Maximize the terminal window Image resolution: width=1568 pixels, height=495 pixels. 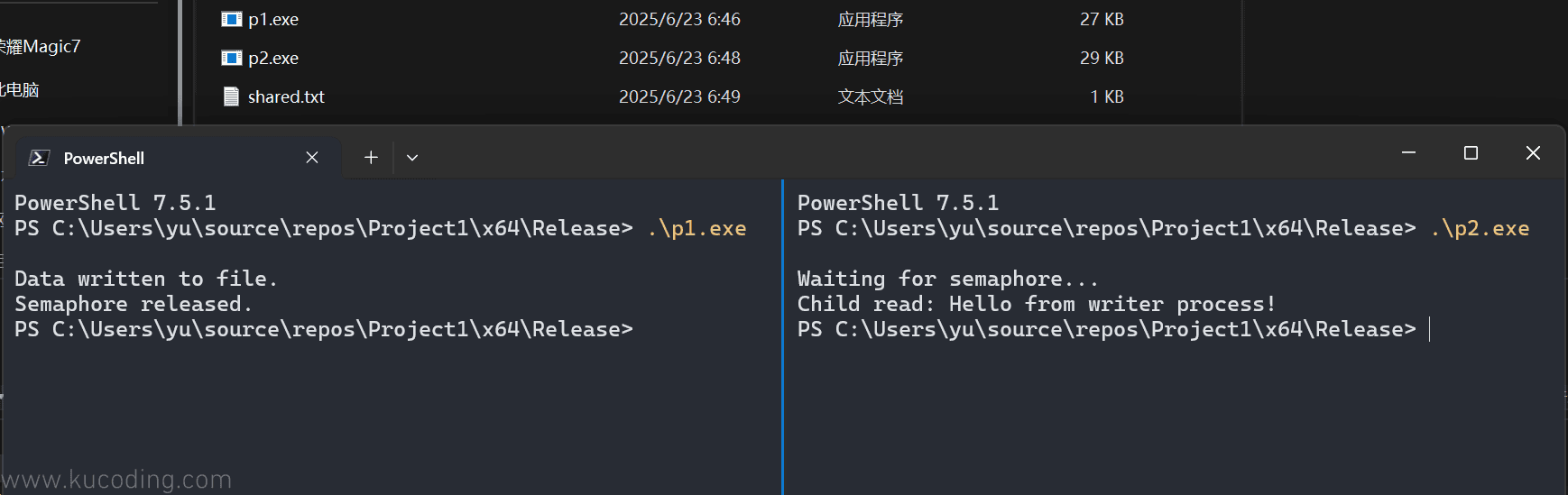coord(1471,153)
